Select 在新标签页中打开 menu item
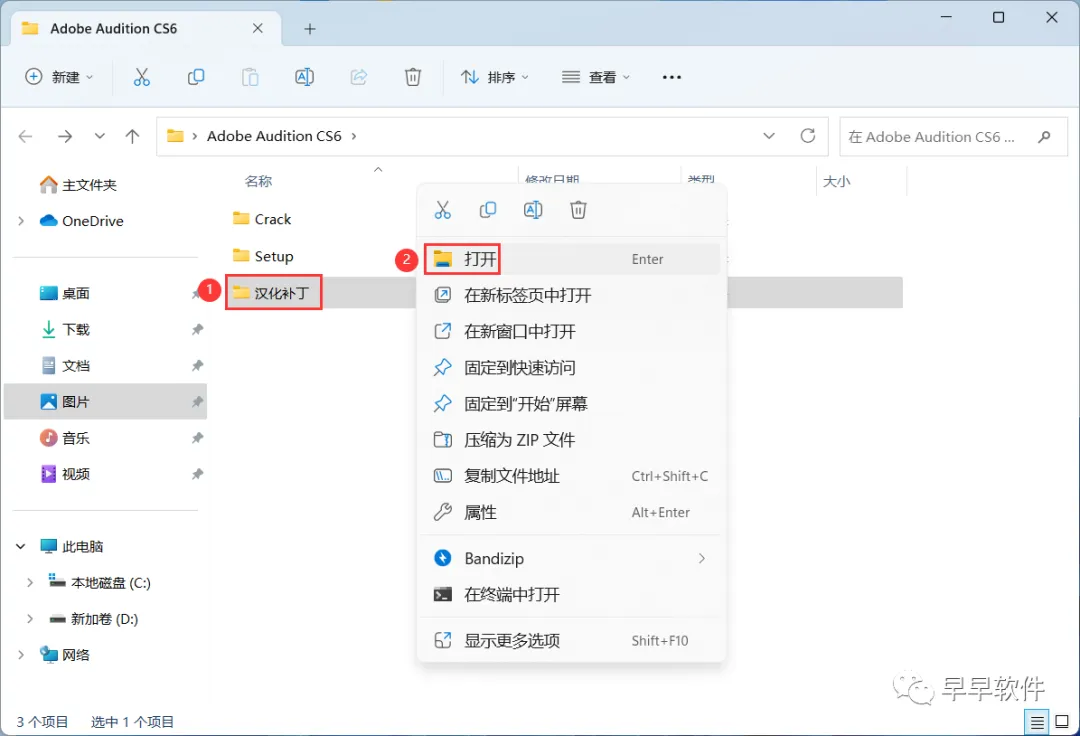 coord(572,295)
